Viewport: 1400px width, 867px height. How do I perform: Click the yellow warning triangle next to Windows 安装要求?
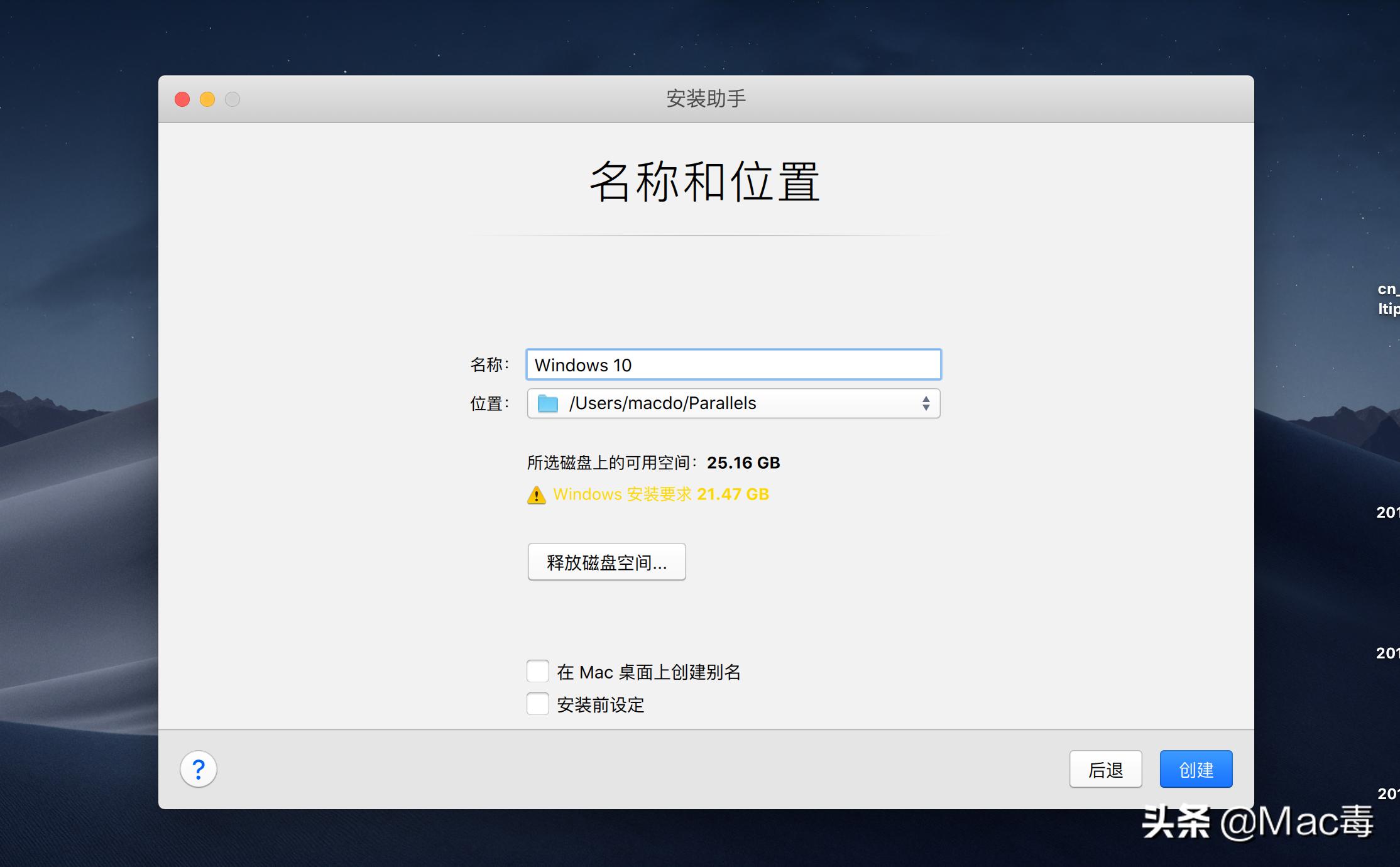(x=536, y=495)
